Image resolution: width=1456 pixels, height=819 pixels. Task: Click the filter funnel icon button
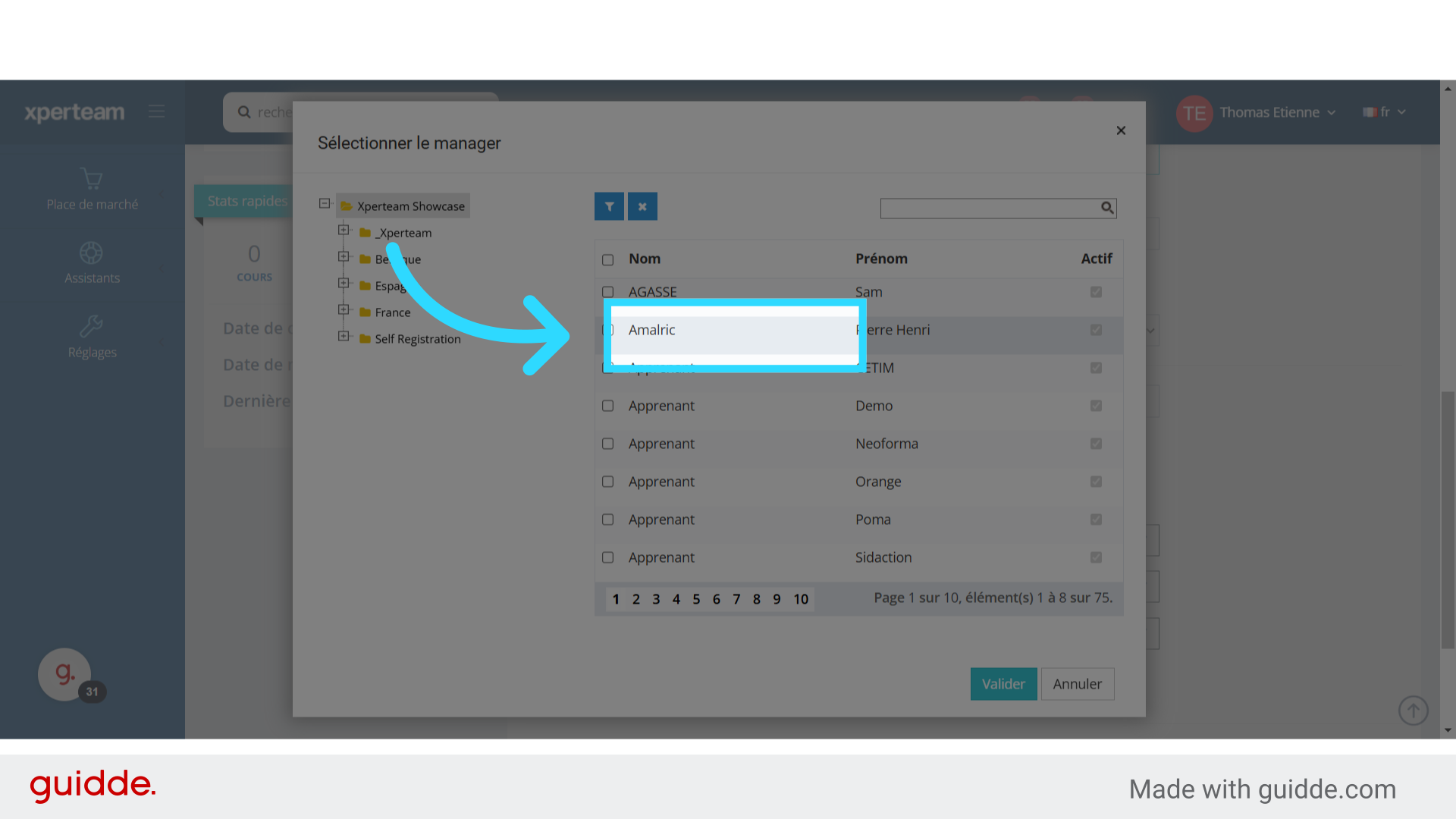coord(609,206)
